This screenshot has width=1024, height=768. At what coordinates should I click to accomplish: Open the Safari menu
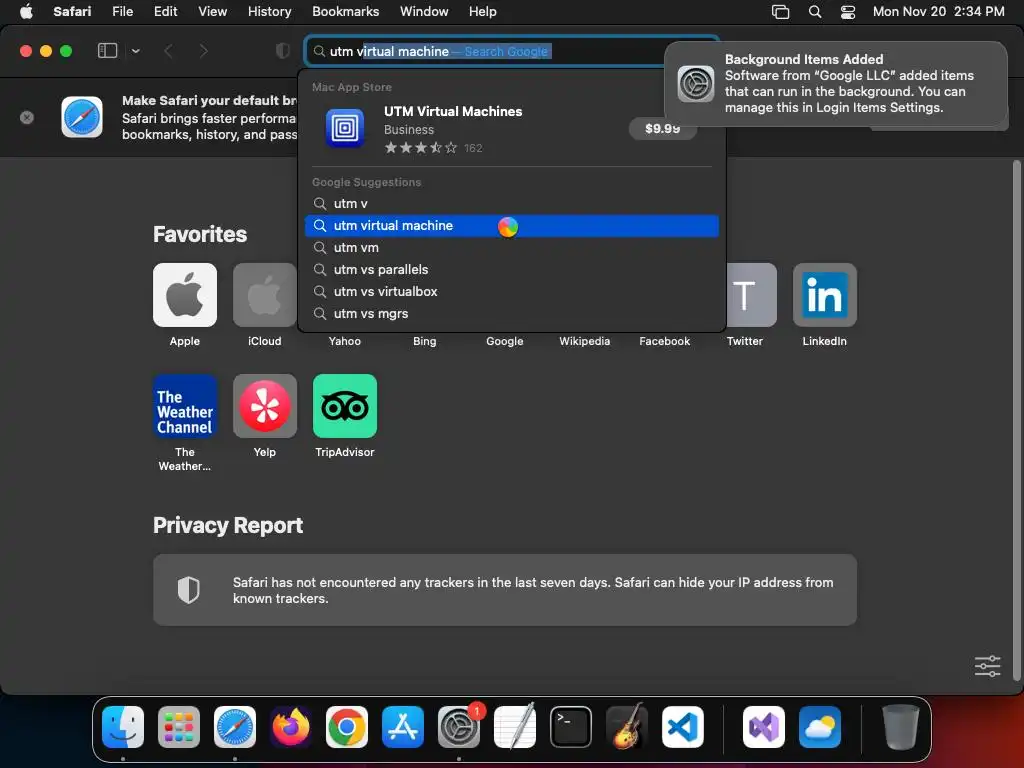tap(72, 11)
